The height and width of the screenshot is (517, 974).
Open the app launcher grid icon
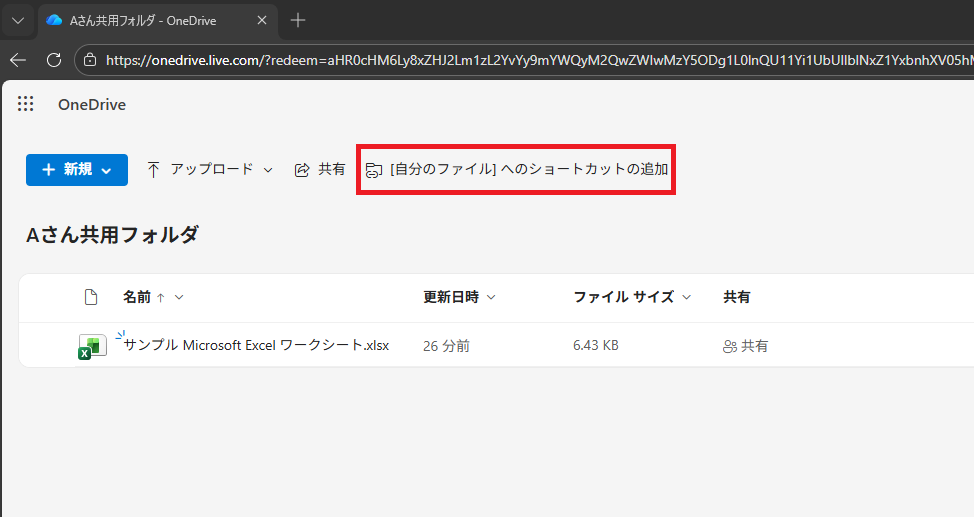tap(26, 104)
